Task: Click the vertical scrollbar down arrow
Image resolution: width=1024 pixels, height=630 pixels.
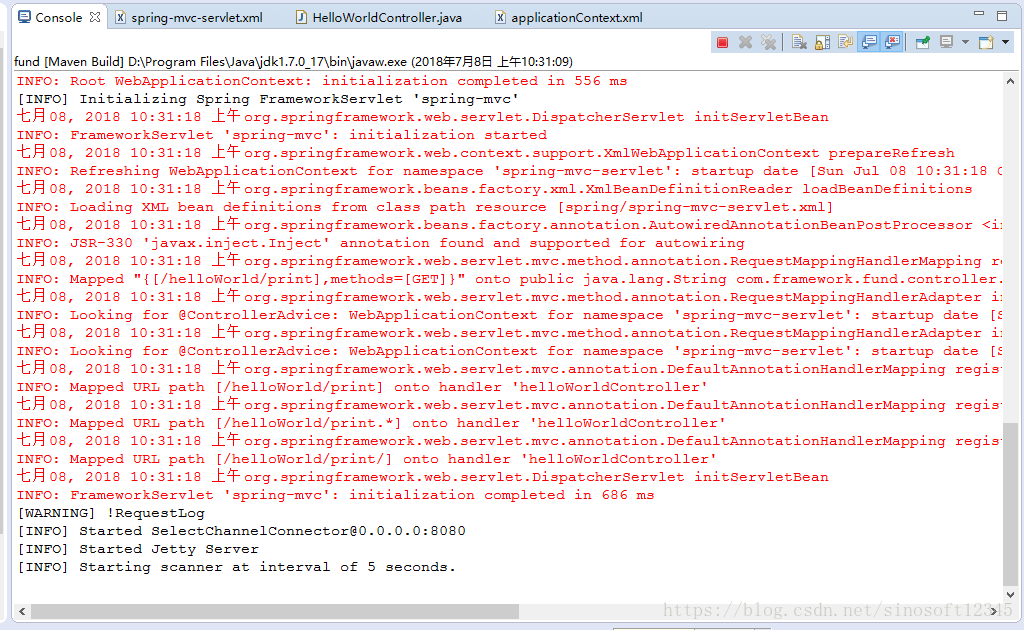Action: pyautogui.click(x=1010, y=594)
